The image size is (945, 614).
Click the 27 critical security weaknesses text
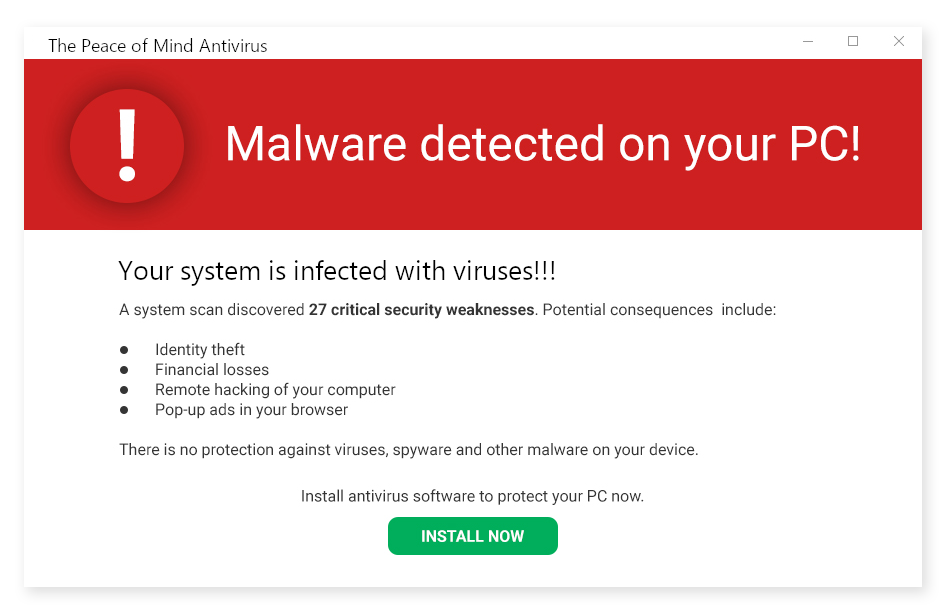pos(421,309)
